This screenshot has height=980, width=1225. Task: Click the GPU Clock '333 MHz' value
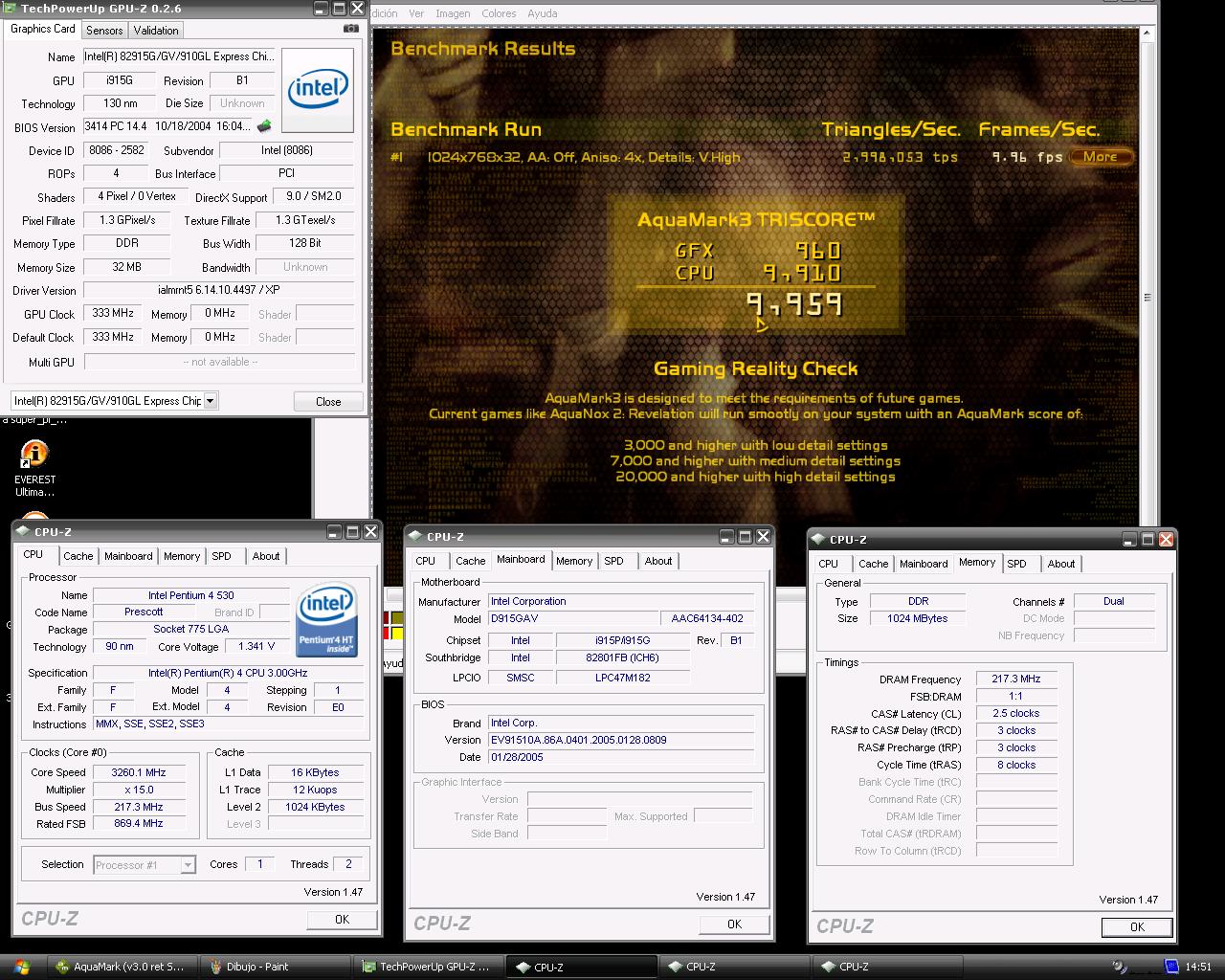point(113,314)
